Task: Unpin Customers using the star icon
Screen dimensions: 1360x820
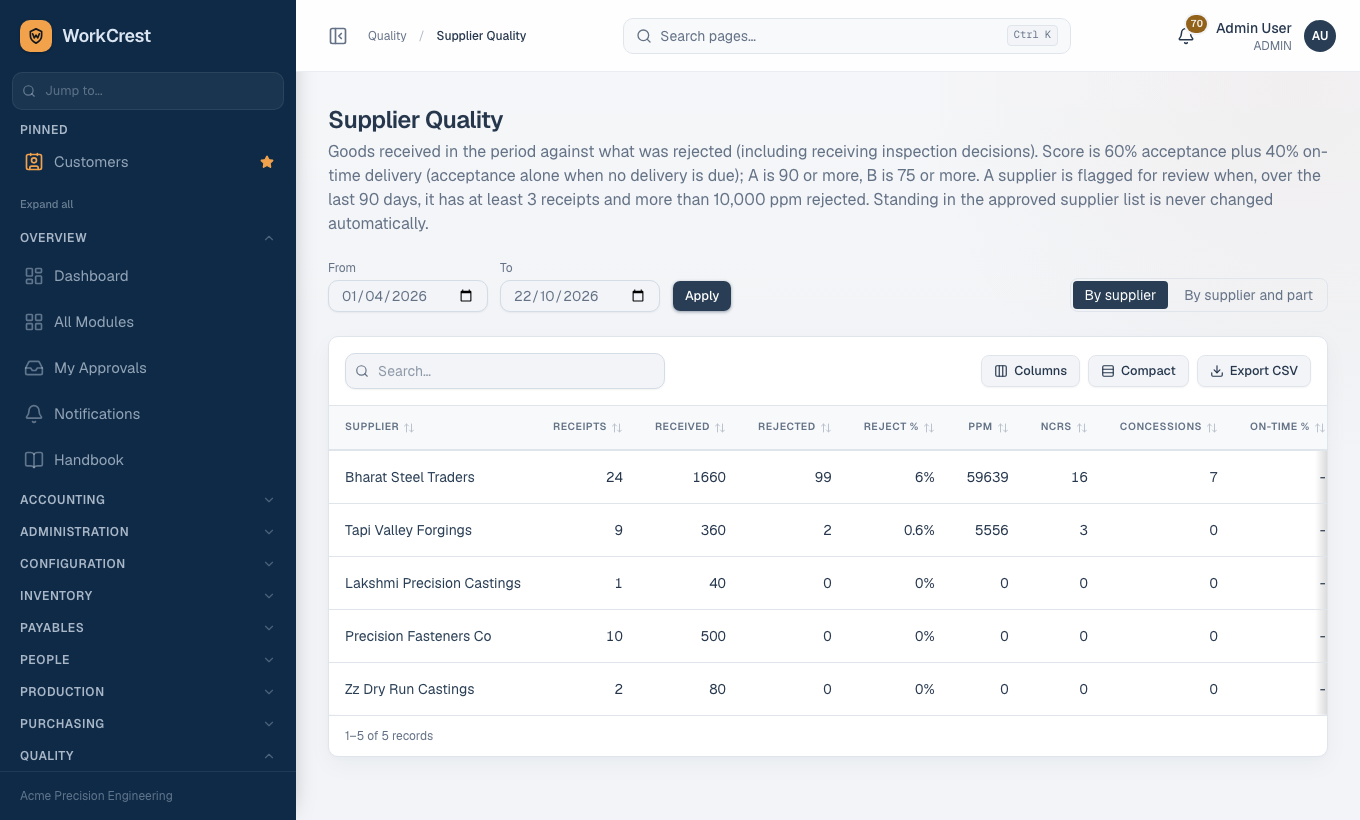Action: coord(267,162)
